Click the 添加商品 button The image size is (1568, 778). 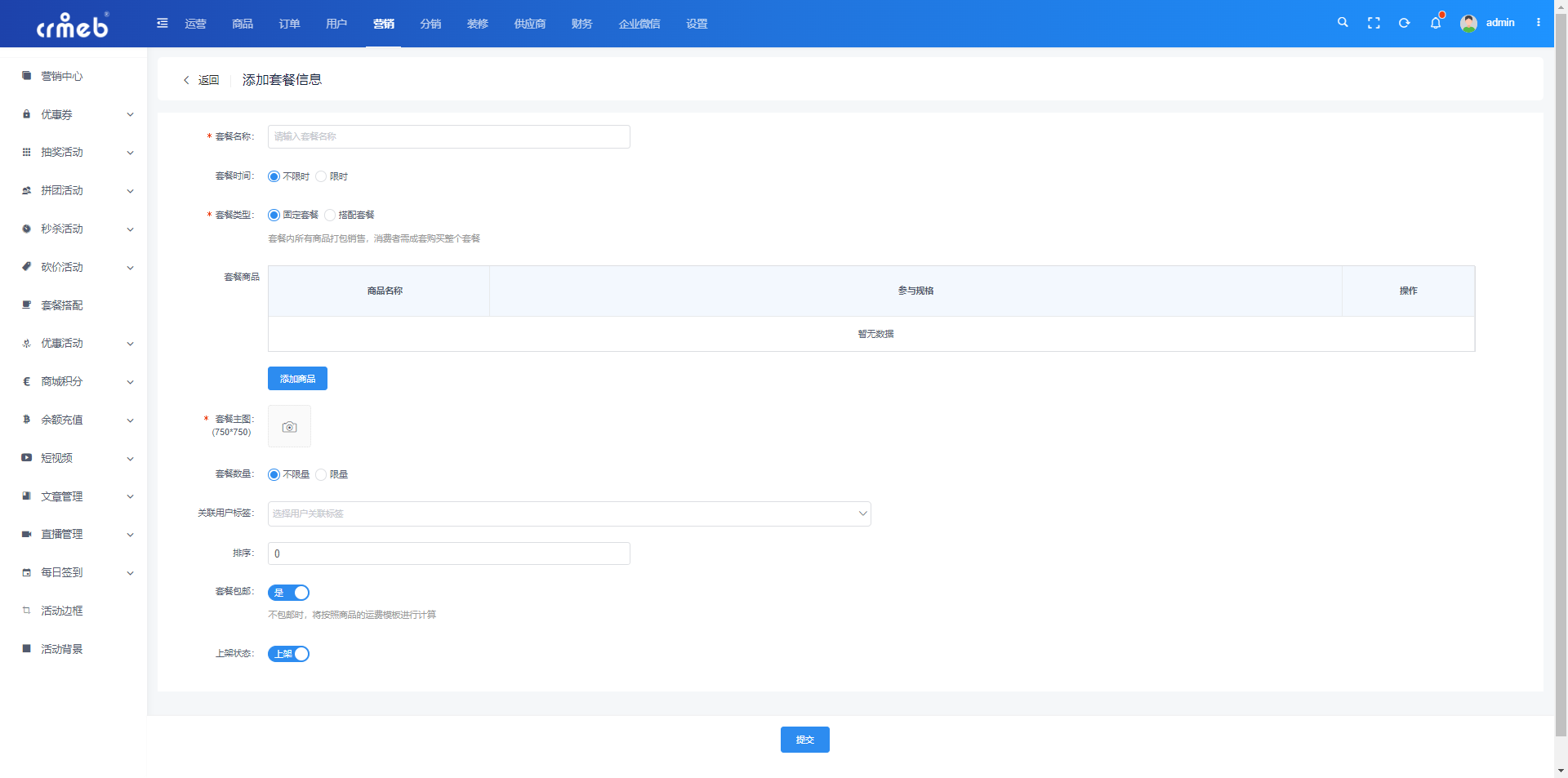tap(297, 379)
